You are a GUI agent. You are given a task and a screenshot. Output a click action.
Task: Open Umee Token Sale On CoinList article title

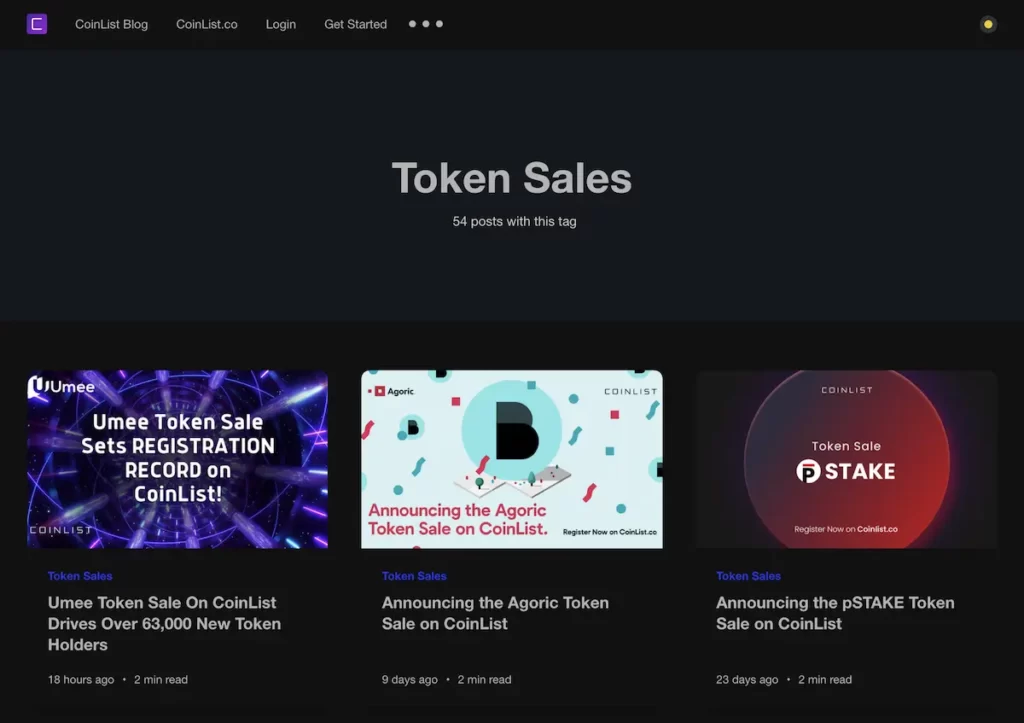pos(165,624)
